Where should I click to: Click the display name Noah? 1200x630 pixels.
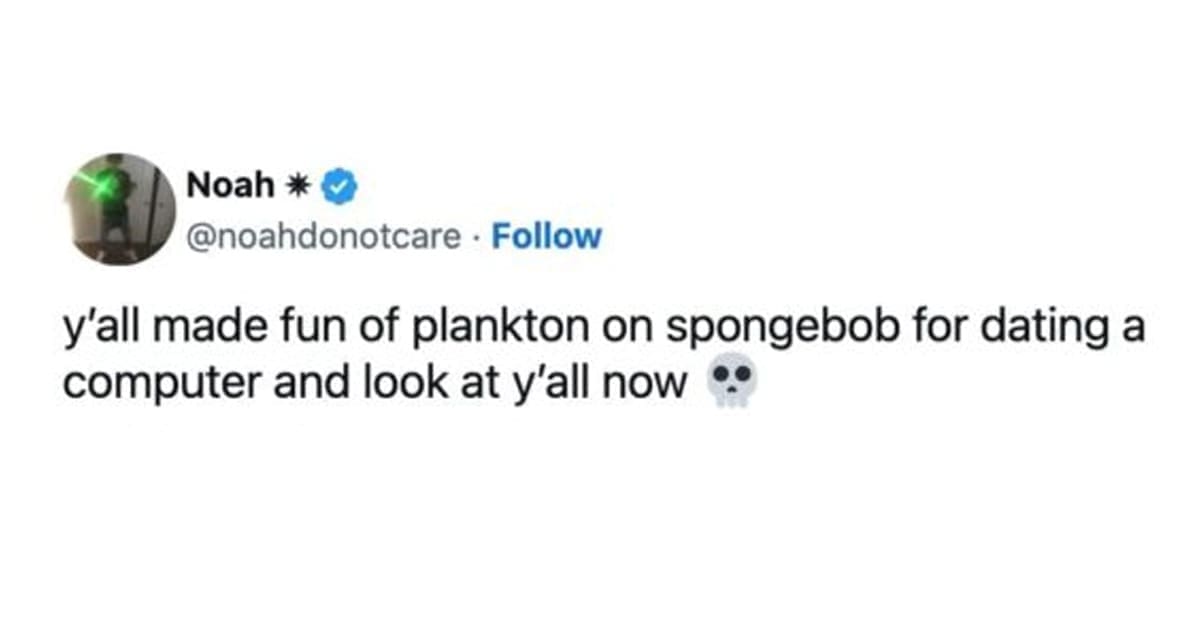pyautogui.click(x=231, y=184)
